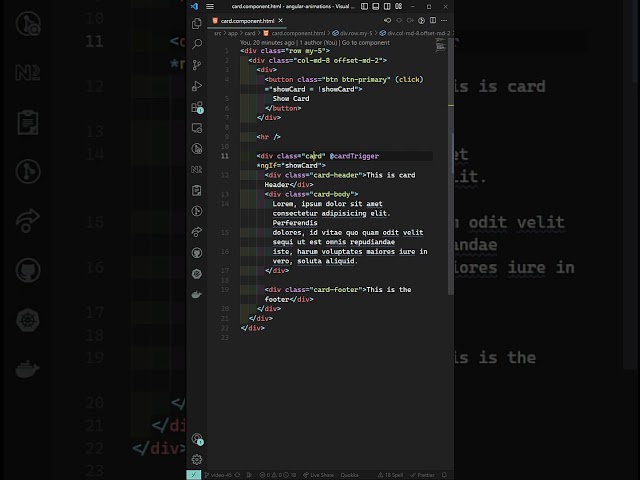The height and width of the screenshot is (480, 640).
Task: Click the <hr /> tag on line 9
Action: [268, 137]
